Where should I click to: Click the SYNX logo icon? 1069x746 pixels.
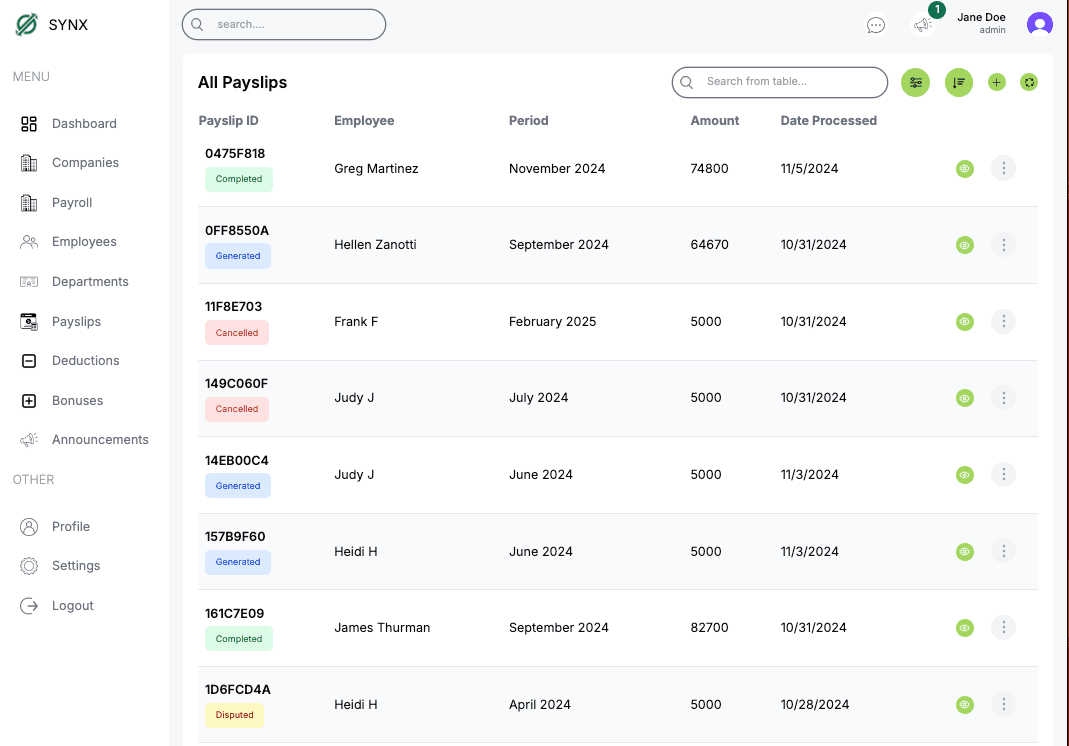click(27, 25)
